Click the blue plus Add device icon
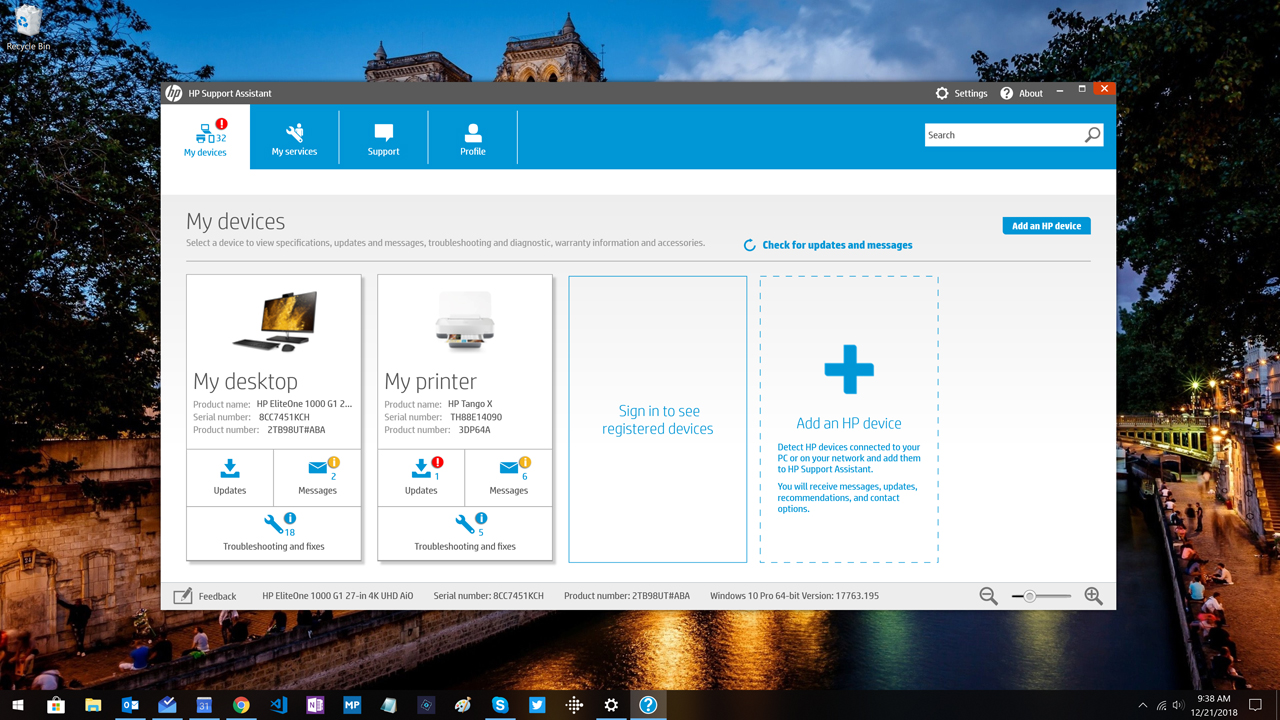This screenshot has width=1280, height=720. click(x=849, y=370)
